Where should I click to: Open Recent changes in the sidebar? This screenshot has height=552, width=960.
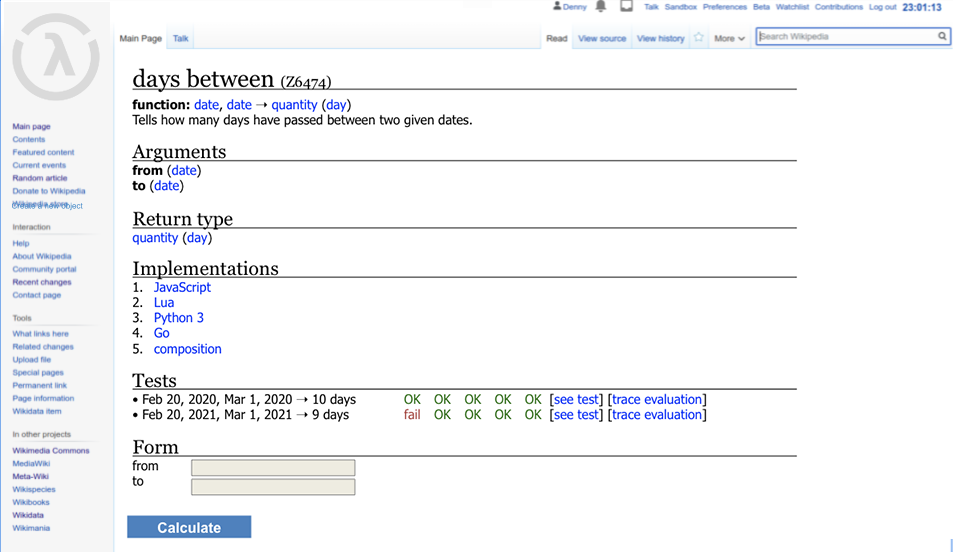click(x=42, y=282)
